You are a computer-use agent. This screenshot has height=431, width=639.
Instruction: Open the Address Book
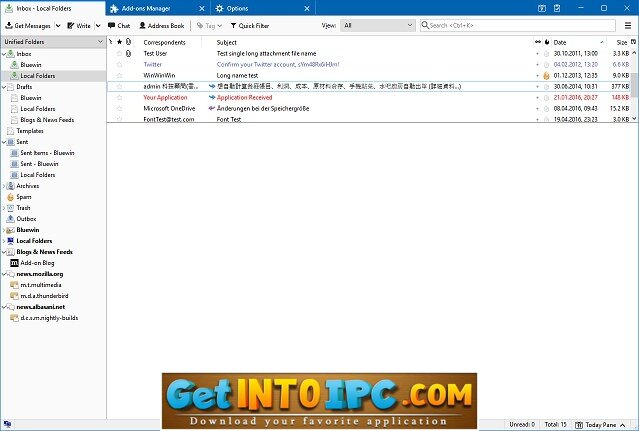(162, 26)
